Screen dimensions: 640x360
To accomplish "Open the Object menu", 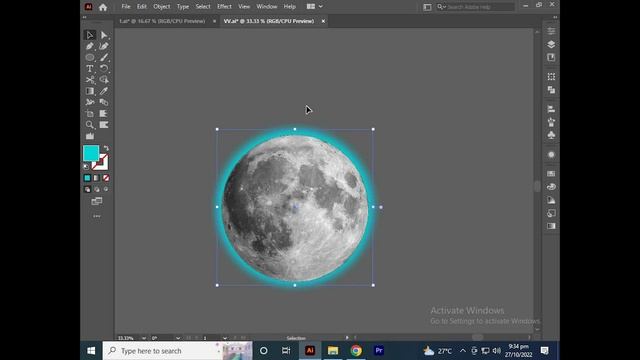I will 162,7.
